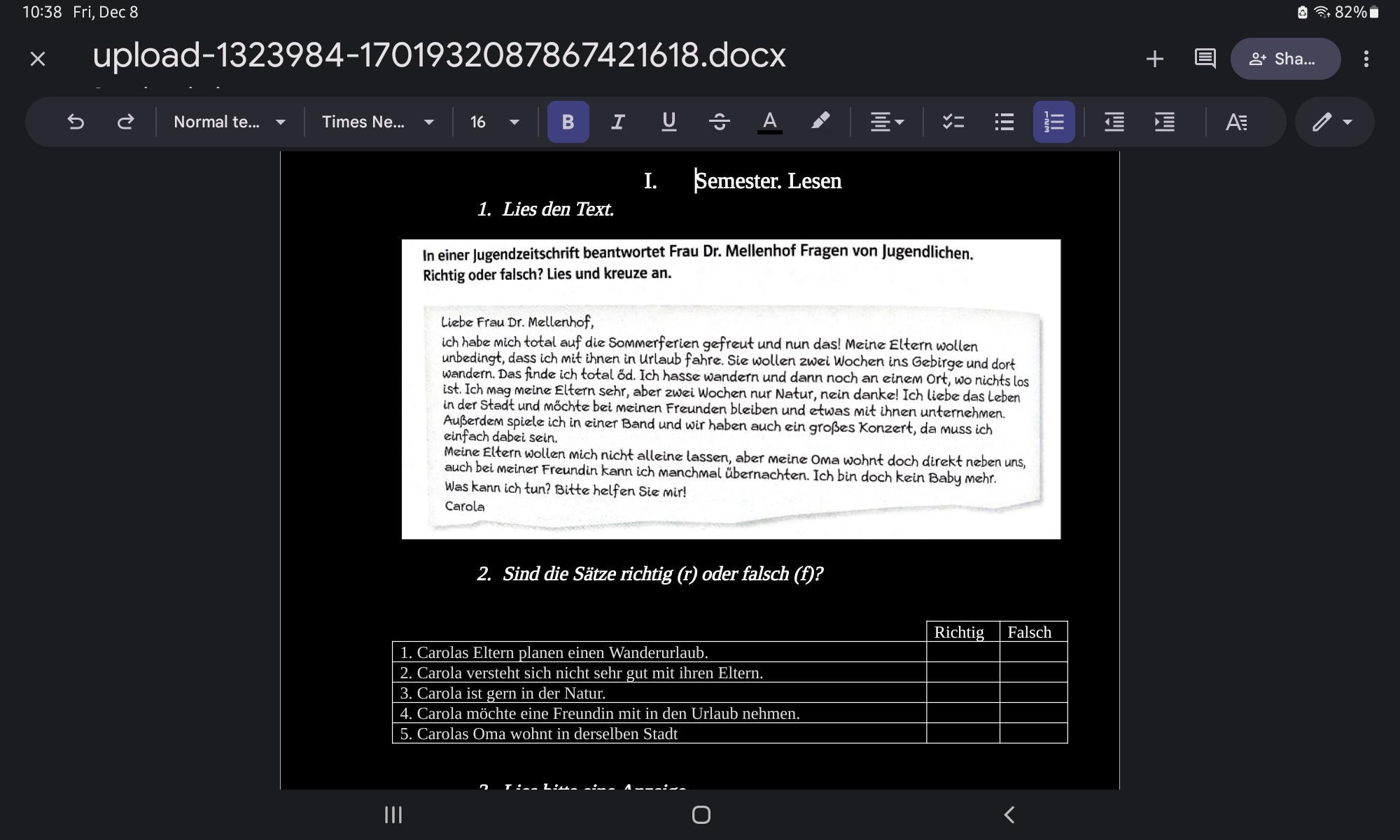Viewport: 1400px width, 840px height.
Task: Tap the Falsch cell for the 'Carola ist gern in der Natur' row
Action: [1033, 693]
